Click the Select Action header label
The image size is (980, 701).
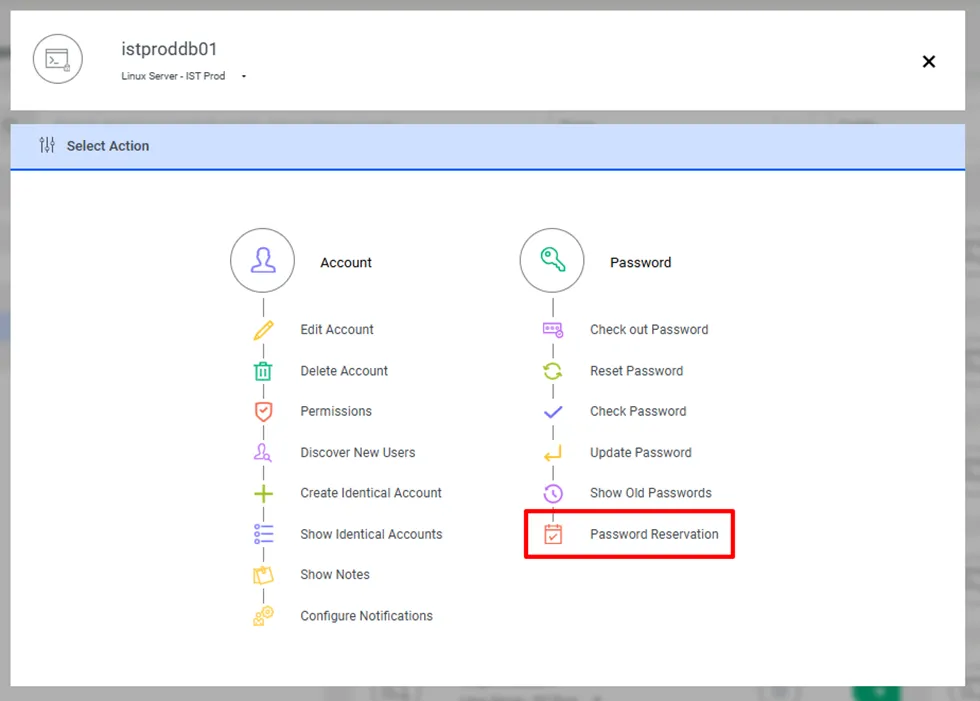point(108,146)
